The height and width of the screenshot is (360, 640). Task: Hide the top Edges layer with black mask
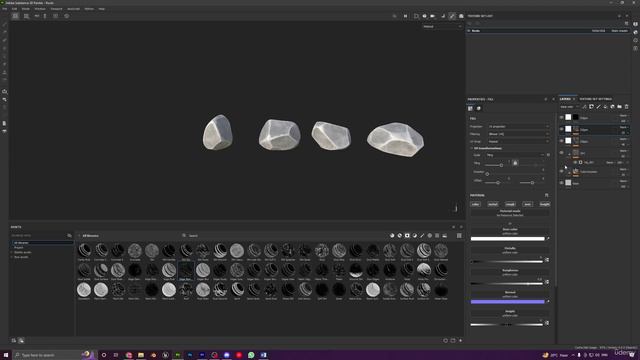tap(561, 118)
